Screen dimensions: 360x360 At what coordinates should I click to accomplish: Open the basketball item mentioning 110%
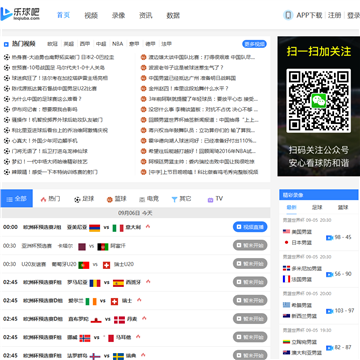click(202, 141)
